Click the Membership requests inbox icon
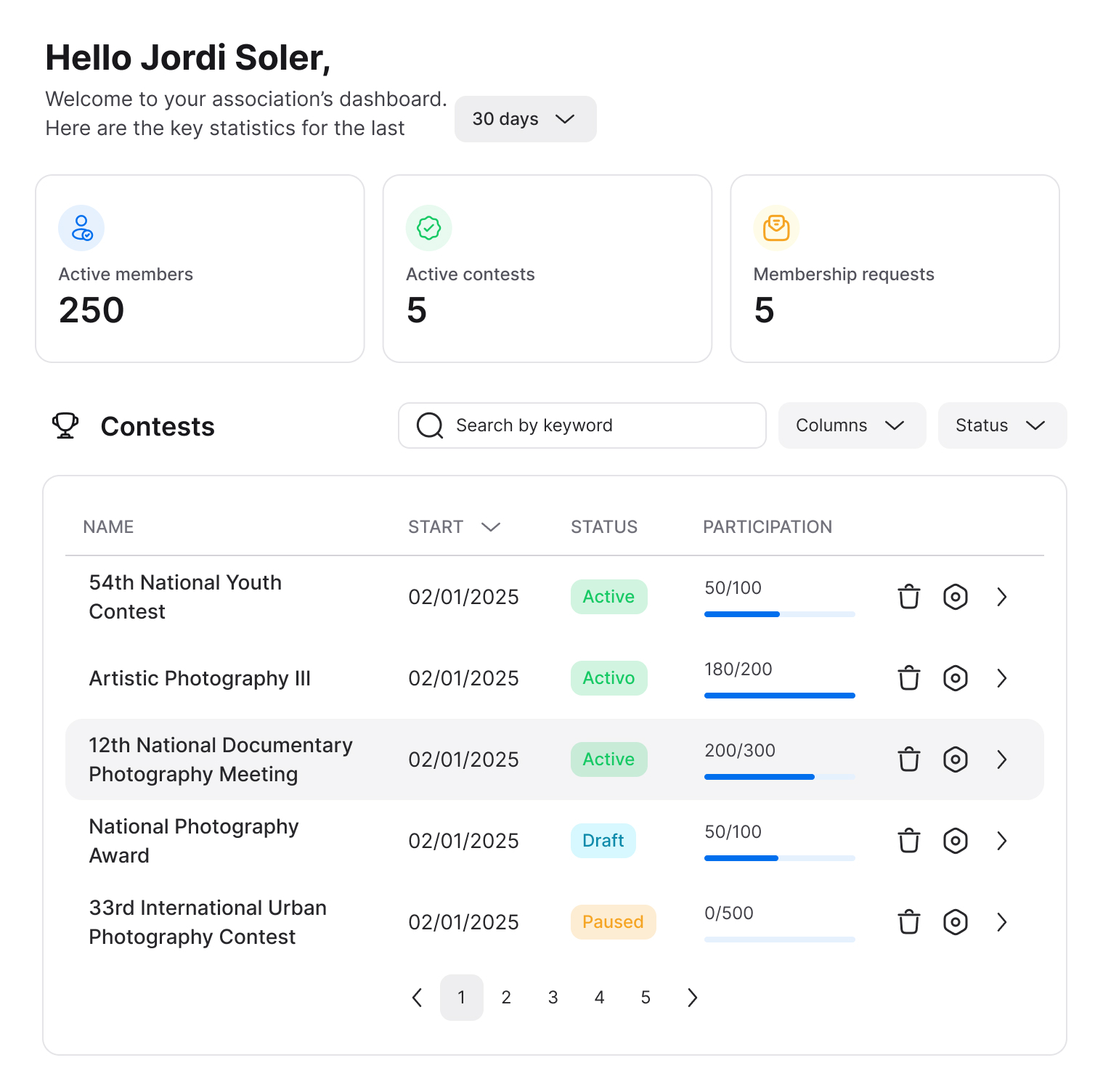The height and width of the screenshot is (1092, 1095). pyautogui.click(x=776, y=228)
